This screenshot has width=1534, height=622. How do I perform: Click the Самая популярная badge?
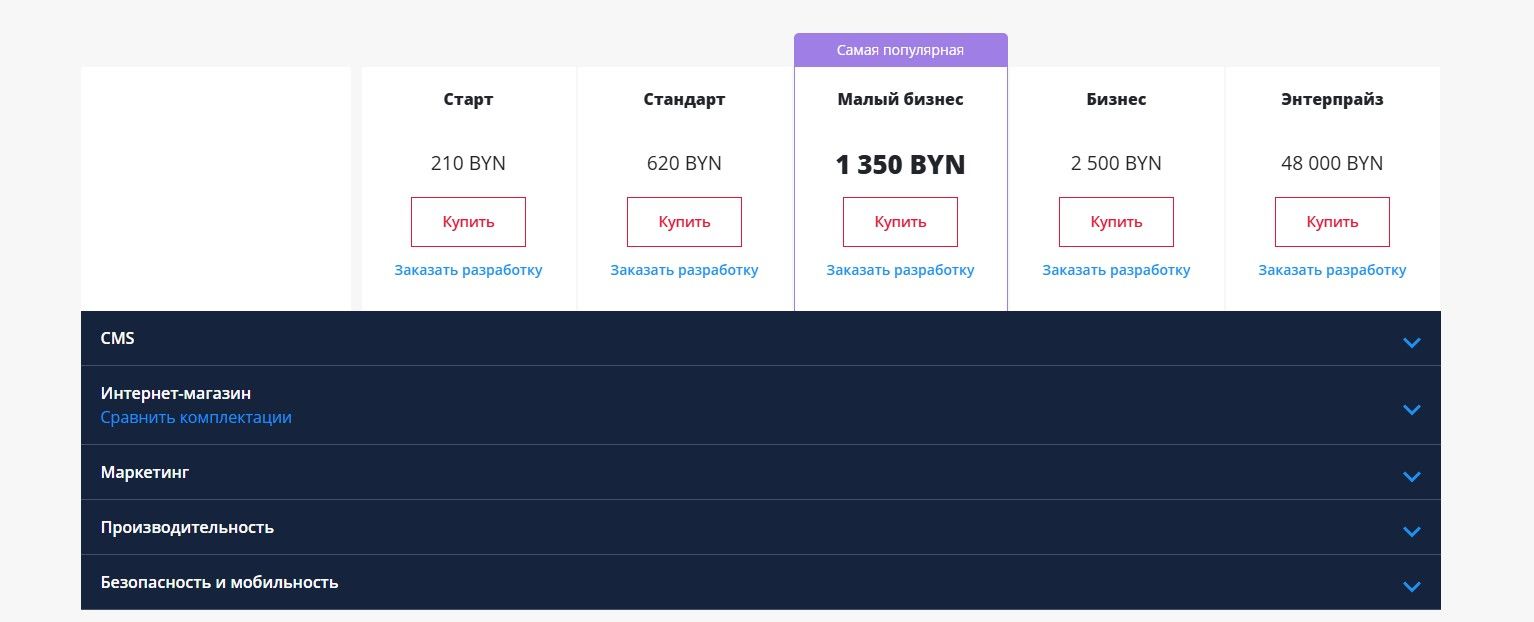900,50
